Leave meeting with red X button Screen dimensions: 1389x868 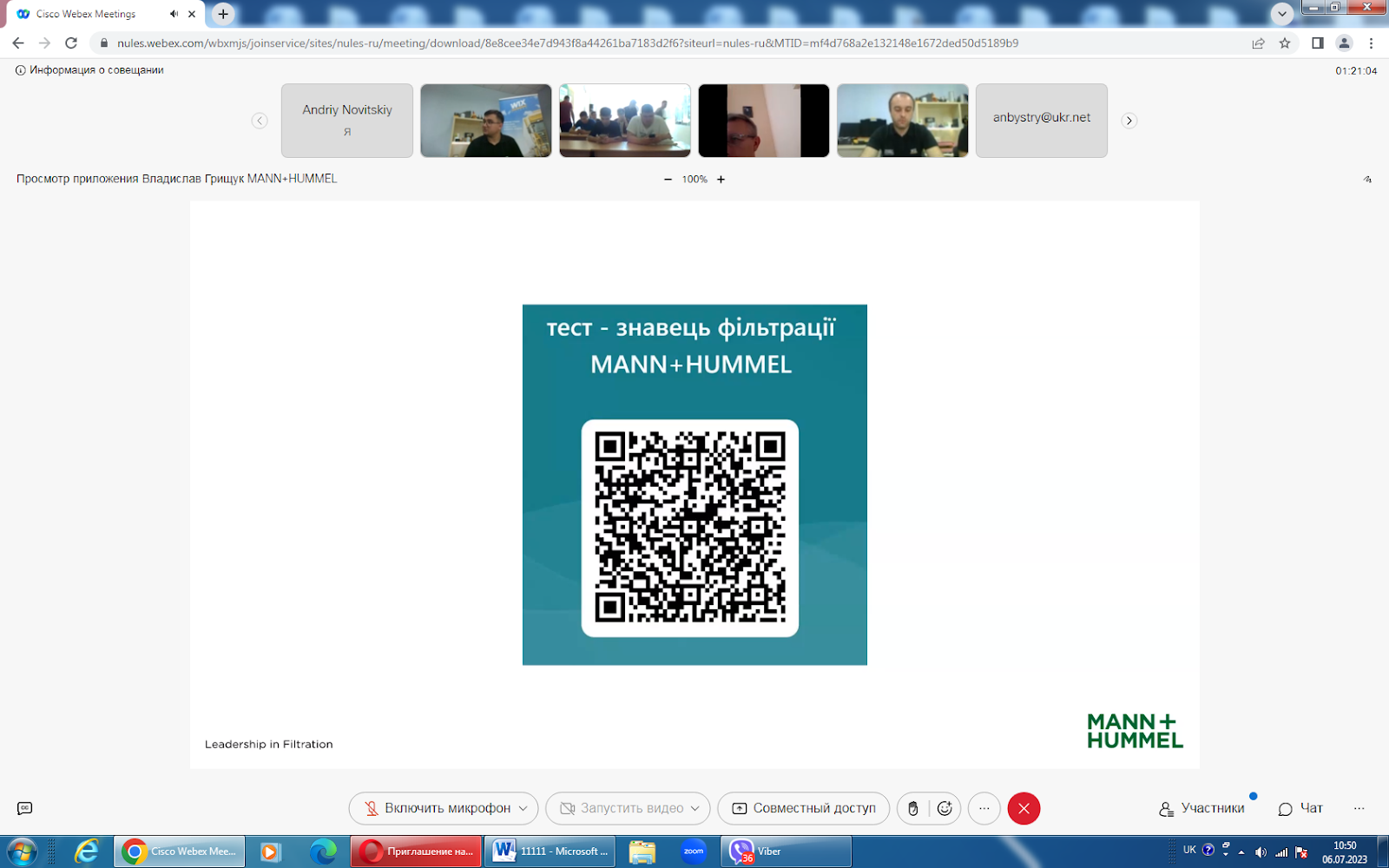(x=1024, y=808)
